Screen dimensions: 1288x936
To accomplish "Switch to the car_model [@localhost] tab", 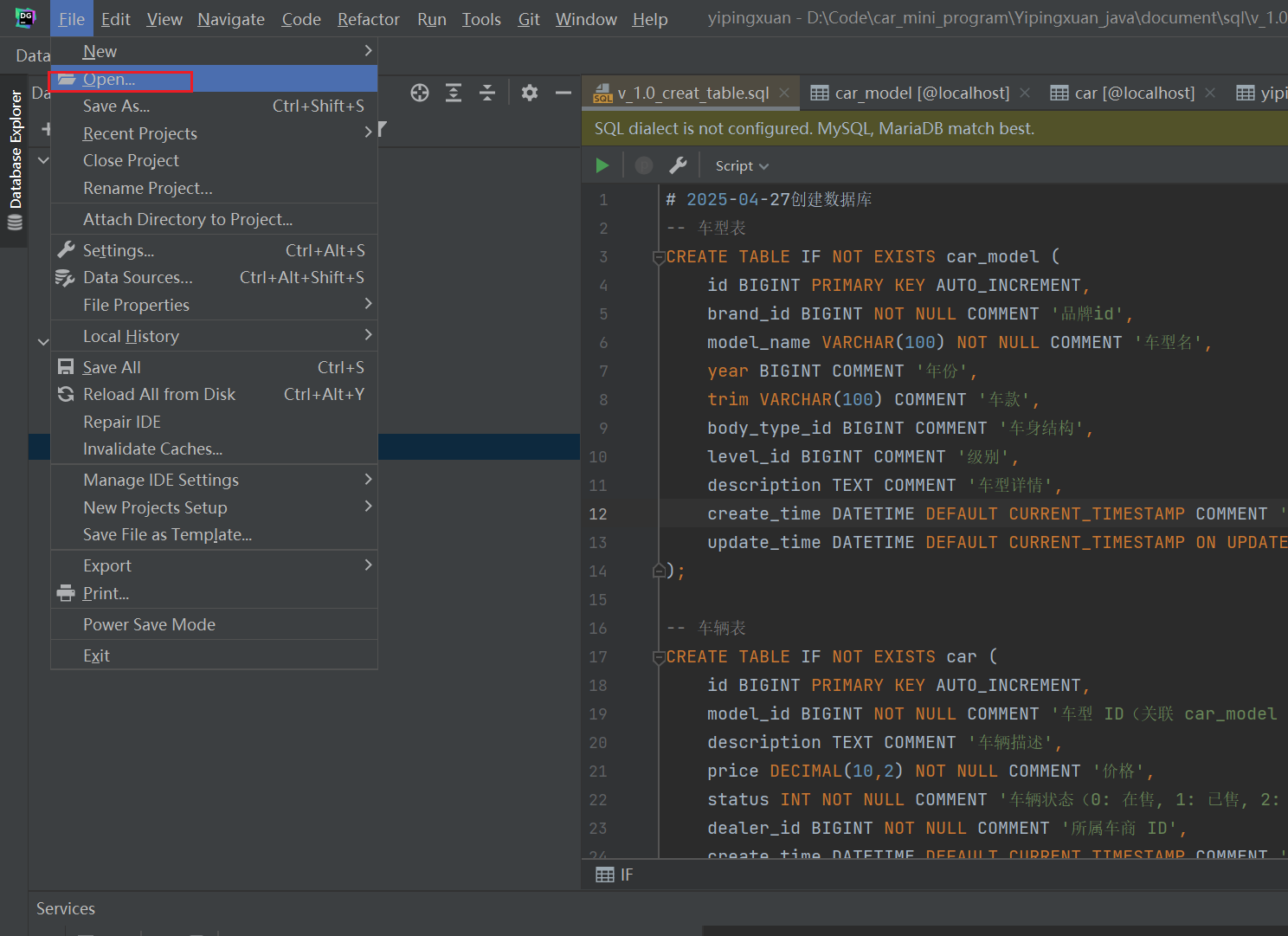I will (x=921, y=93).
